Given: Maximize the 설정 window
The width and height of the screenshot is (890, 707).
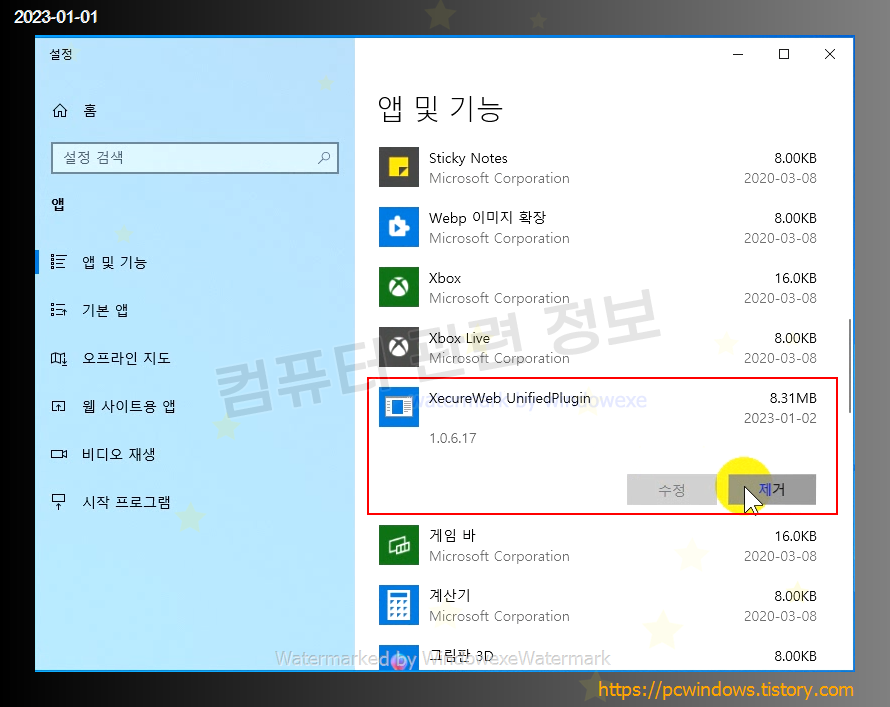Looking at the screenshot, I should (784, 54).
